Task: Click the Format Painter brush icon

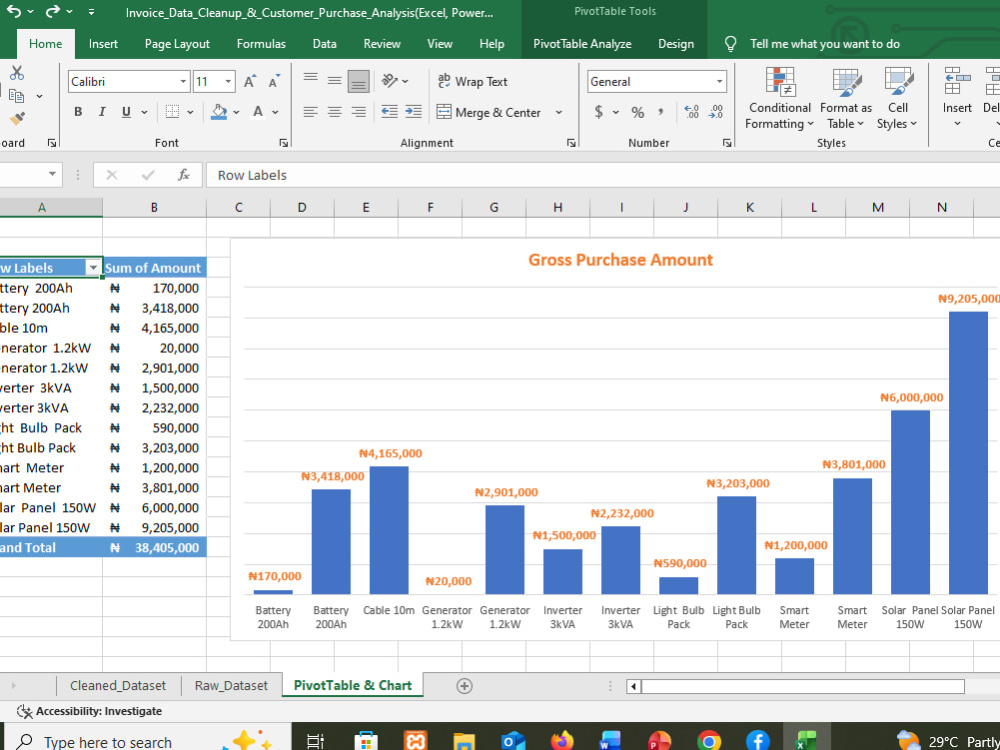Action: (17, 119)
